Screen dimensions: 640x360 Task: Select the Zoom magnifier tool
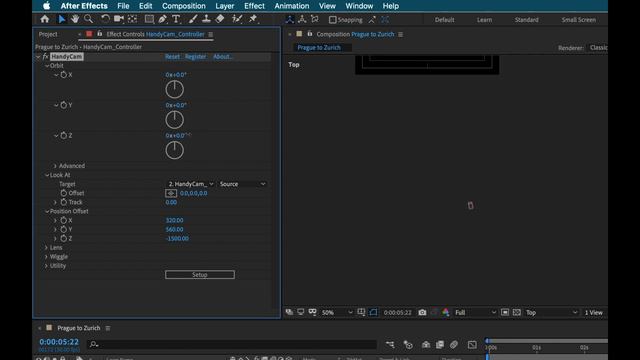tap(88, 19)
